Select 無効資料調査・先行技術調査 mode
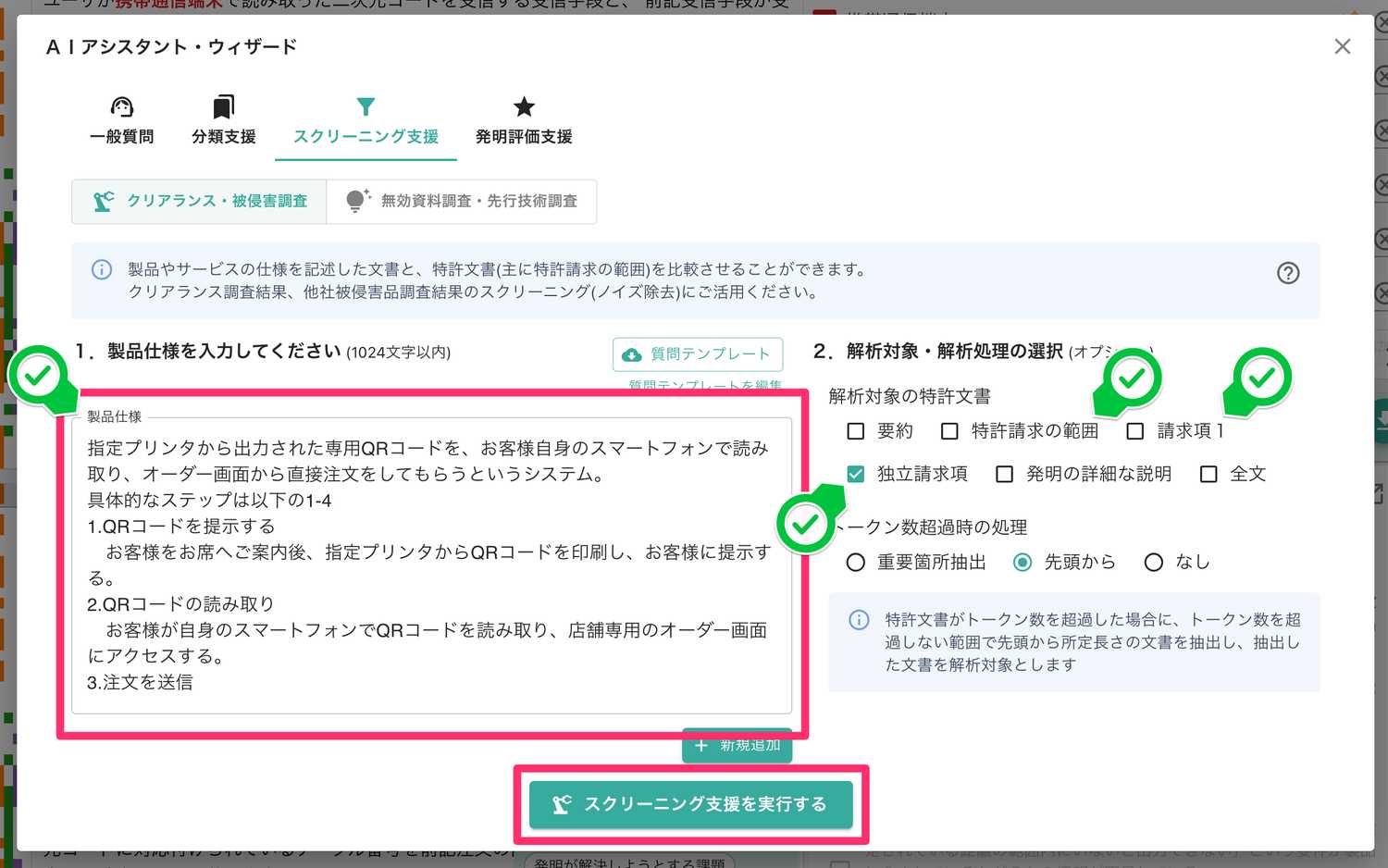 point(462,202)
